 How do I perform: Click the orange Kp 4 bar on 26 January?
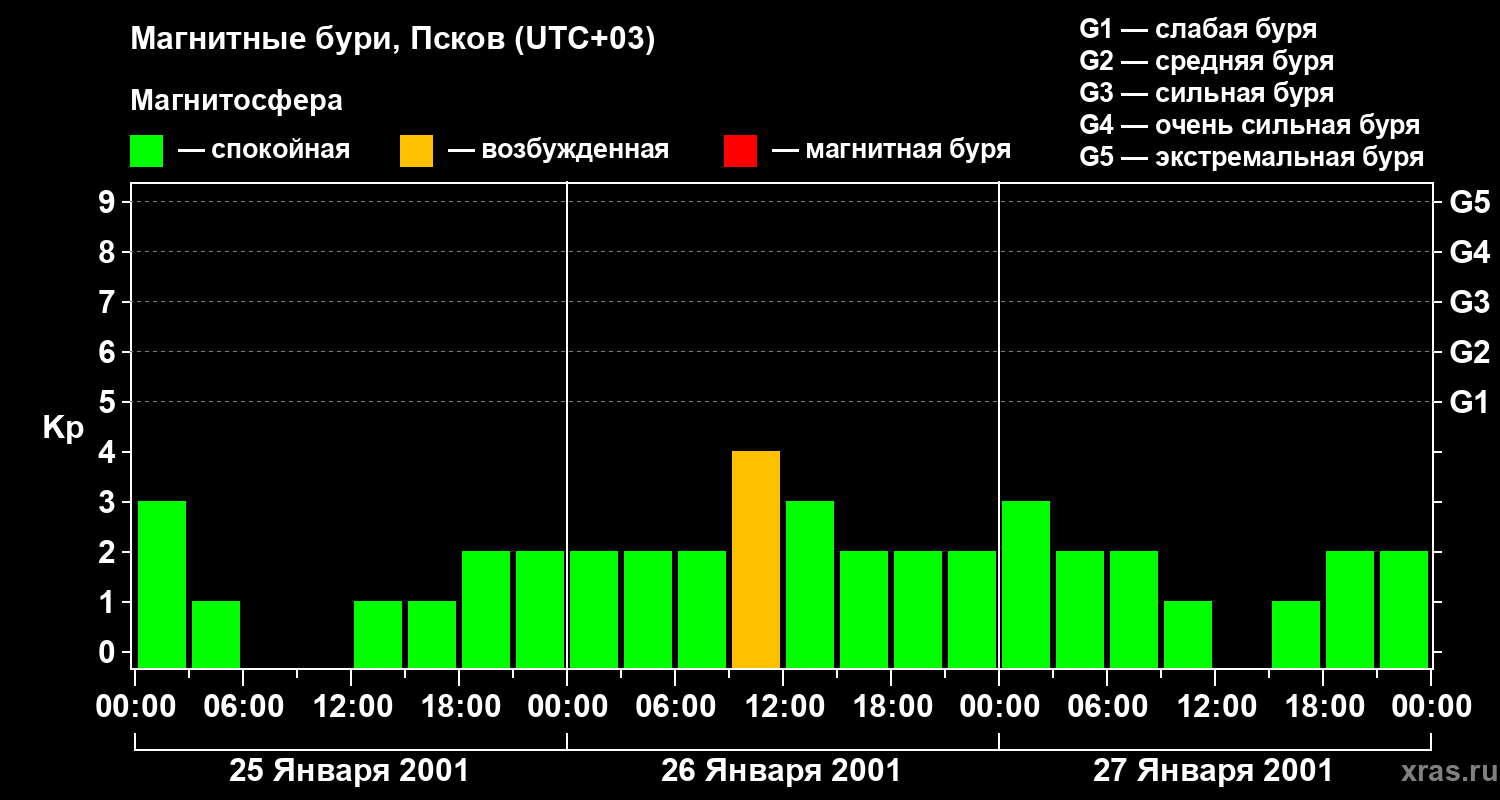tap(756, 560)
